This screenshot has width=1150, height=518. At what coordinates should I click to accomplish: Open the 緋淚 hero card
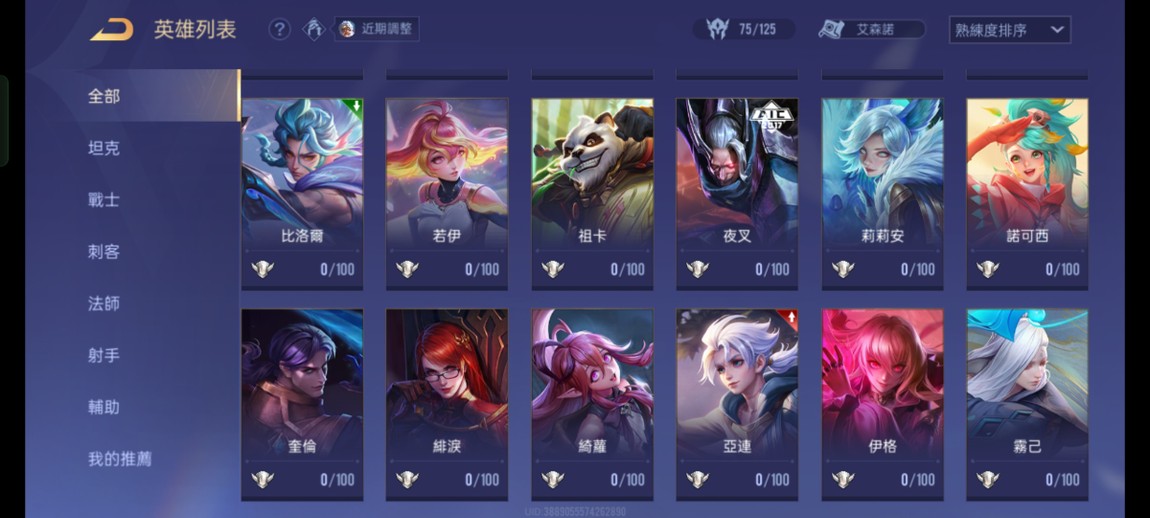tap(447, 405)
